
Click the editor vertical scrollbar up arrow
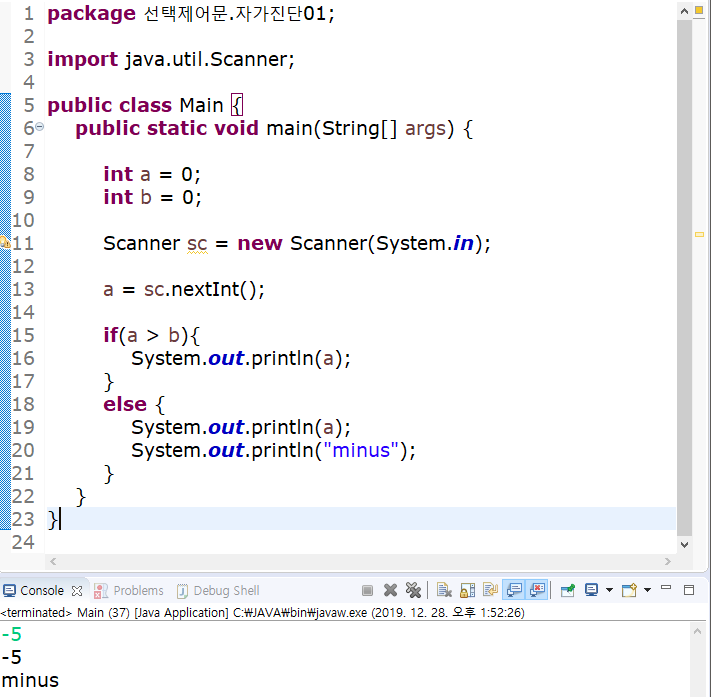pyautogui.click(x=684, y=11)
